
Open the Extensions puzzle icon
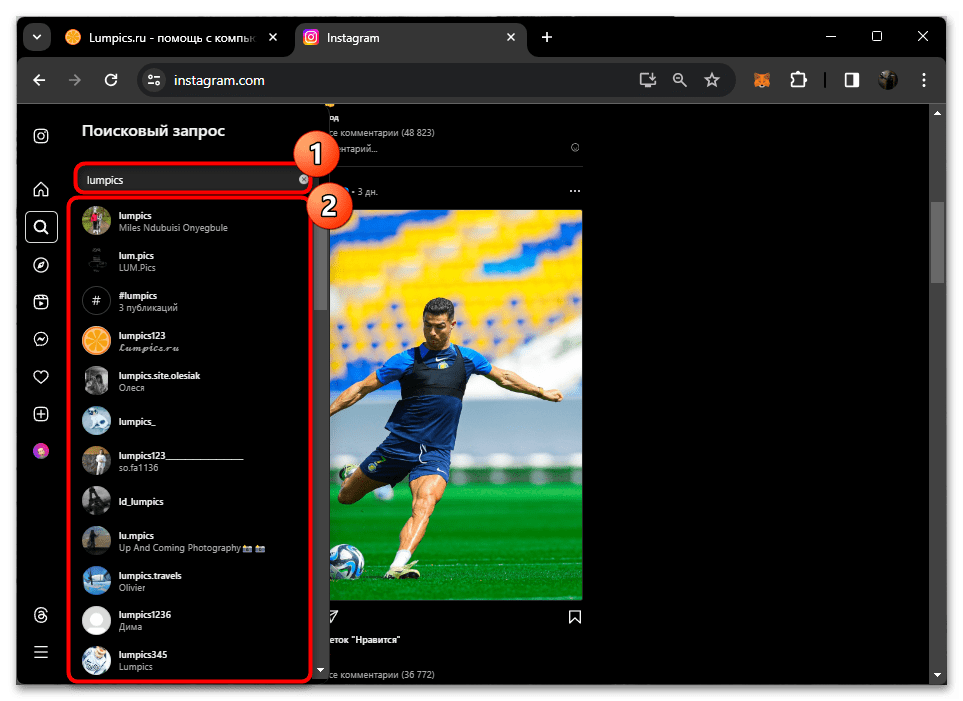click(x=798, y=80)
